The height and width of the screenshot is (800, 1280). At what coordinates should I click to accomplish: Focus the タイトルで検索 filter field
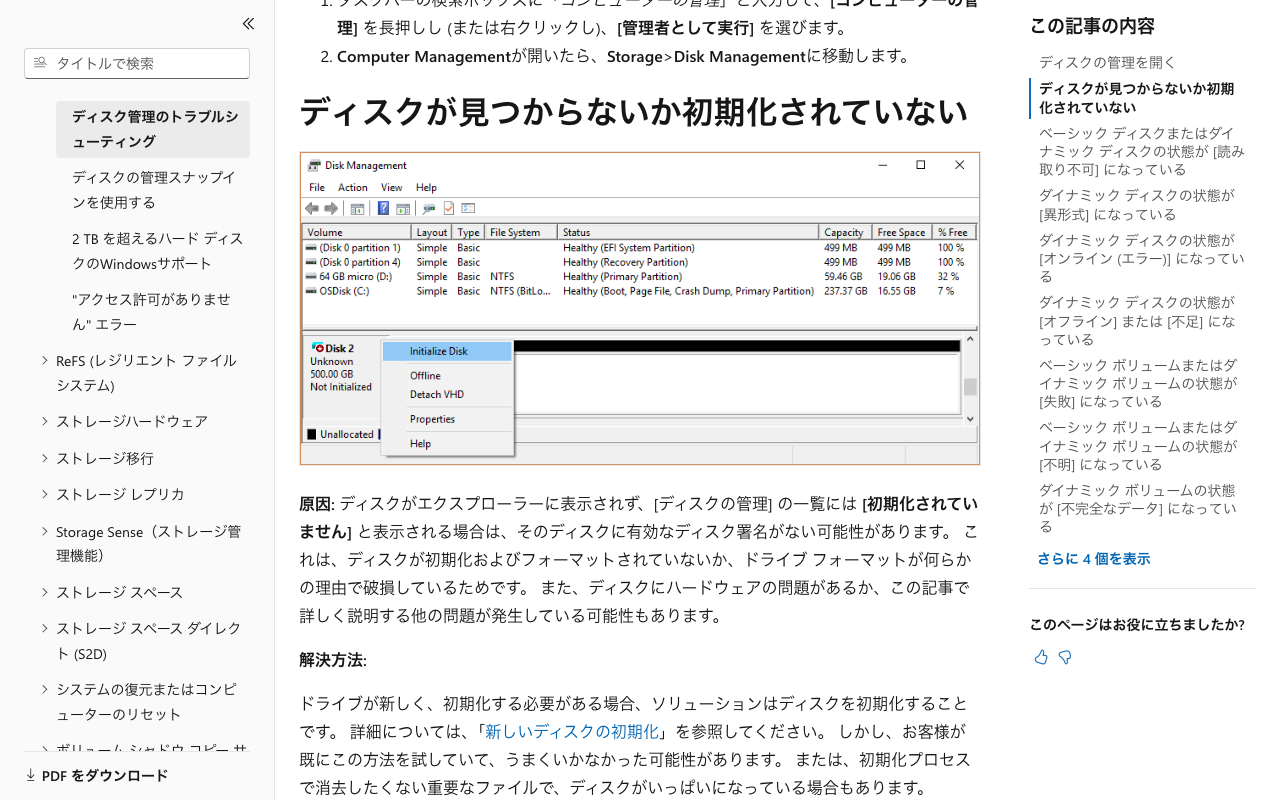point(137,63)
